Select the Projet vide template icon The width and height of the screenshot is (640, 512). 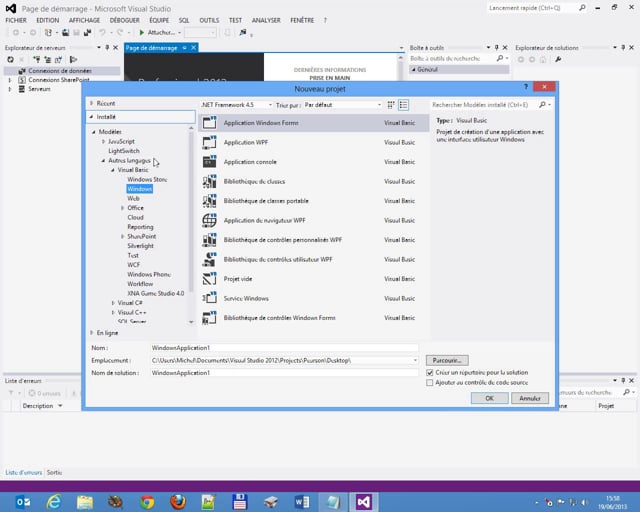[209, 278]
